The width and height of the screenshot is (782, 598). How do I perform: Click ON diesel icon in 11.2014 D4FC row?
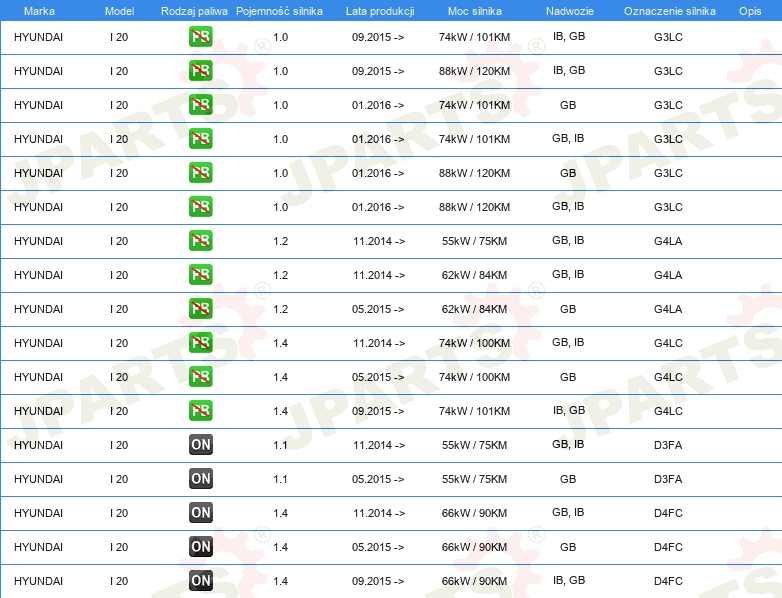point(200,512)
